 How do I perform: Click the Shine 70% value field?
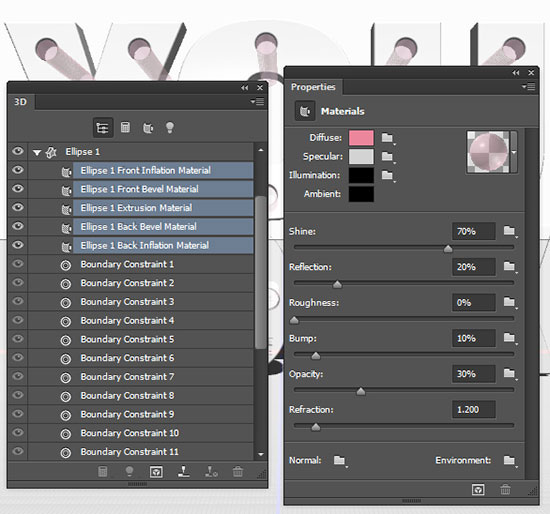click(x=474, y=231)
